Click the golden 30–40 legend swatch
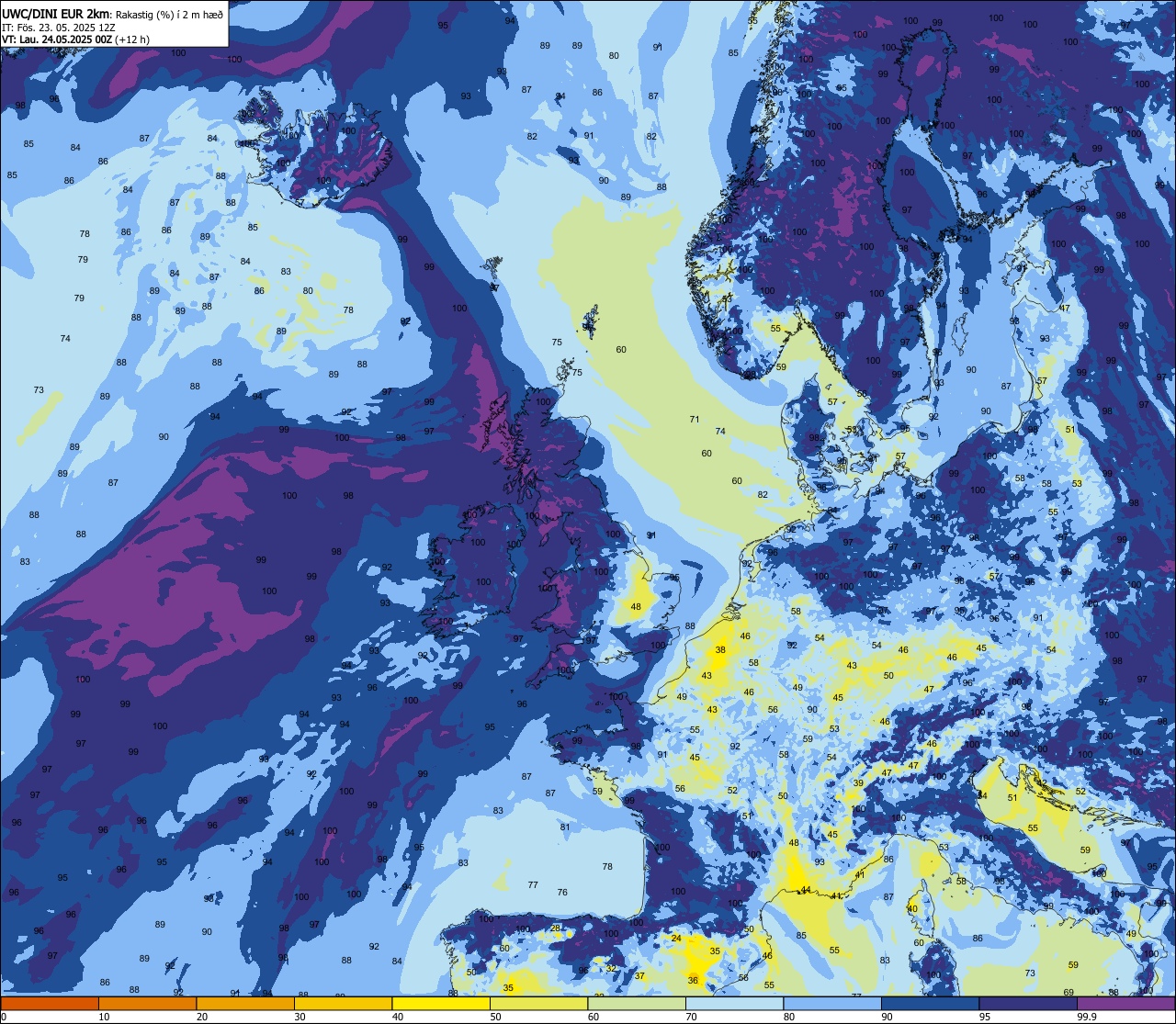Viewport: 1176px width, 1024px height. pyautogui.click(x=343, y=1003)
